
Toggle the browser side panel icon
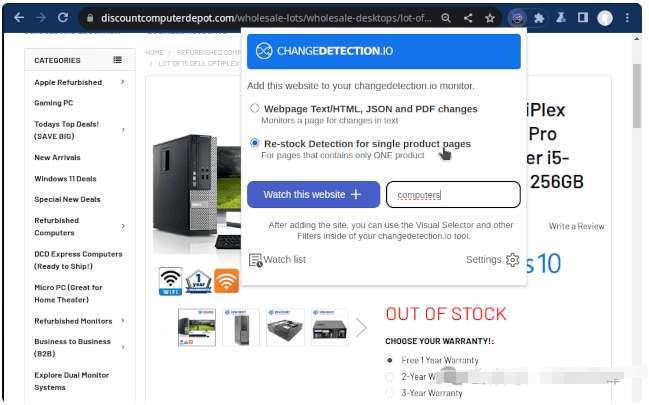pyautogui.click(x=583, y=18)
